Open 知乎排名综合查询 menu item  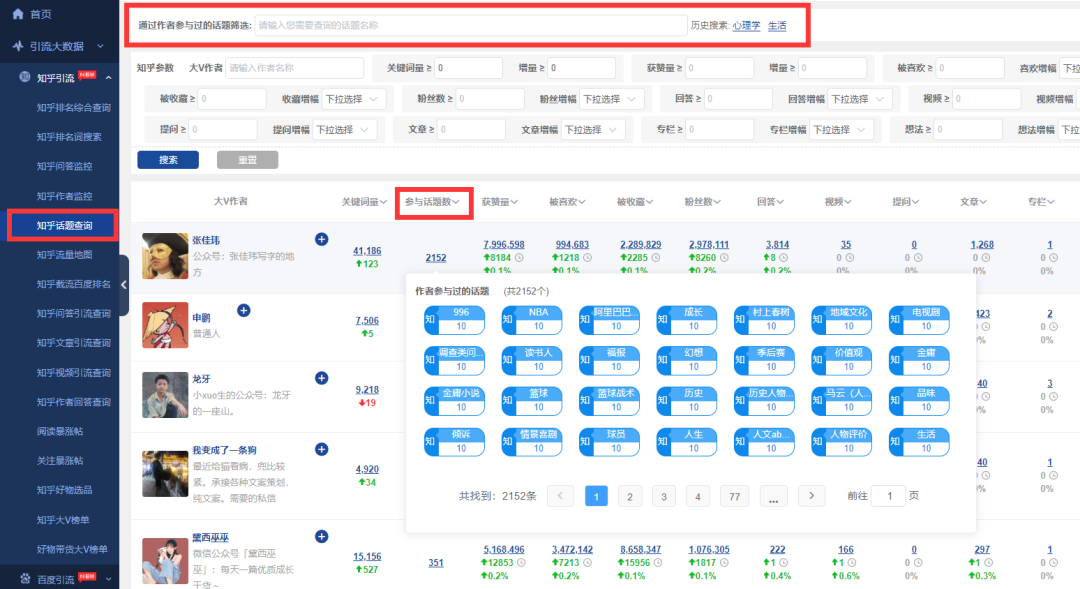[x=74, y=107]
